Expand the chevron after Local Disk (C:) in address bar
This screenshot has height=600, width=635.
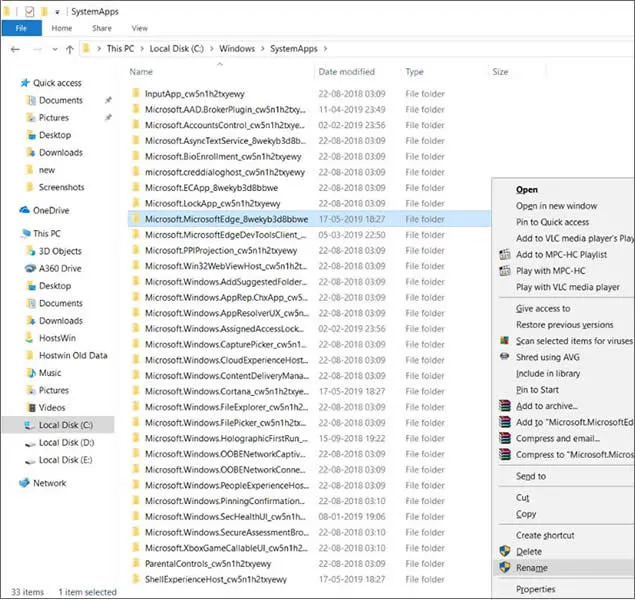click(211, 49)
